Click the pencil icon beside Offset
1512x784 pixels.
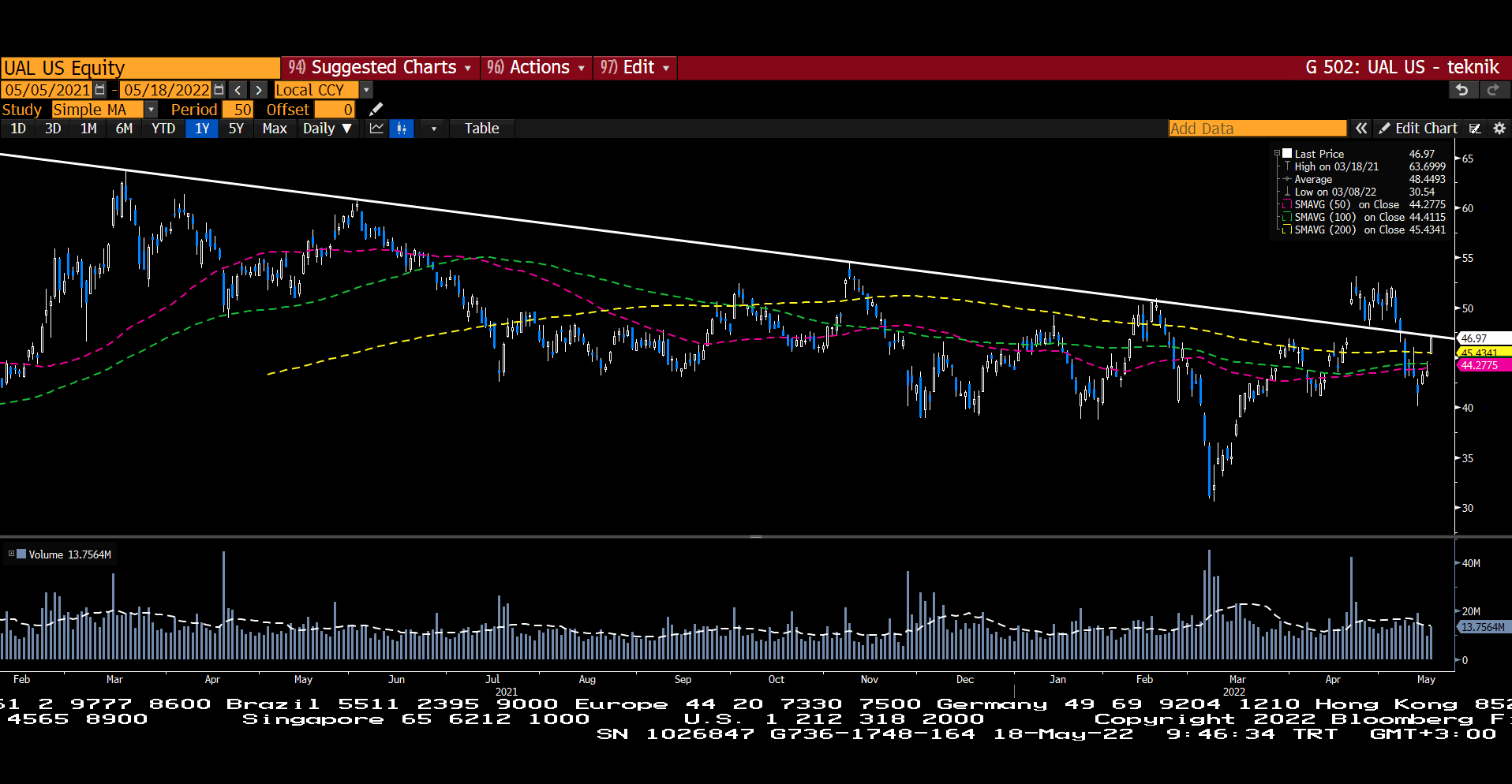point(376,109)
